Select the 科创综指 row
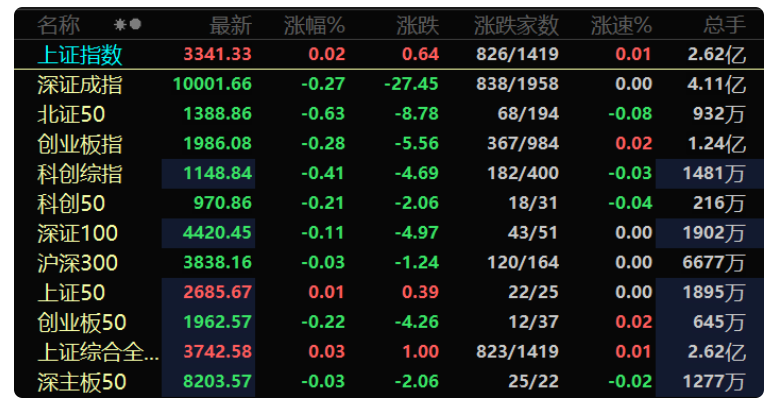 389,174
